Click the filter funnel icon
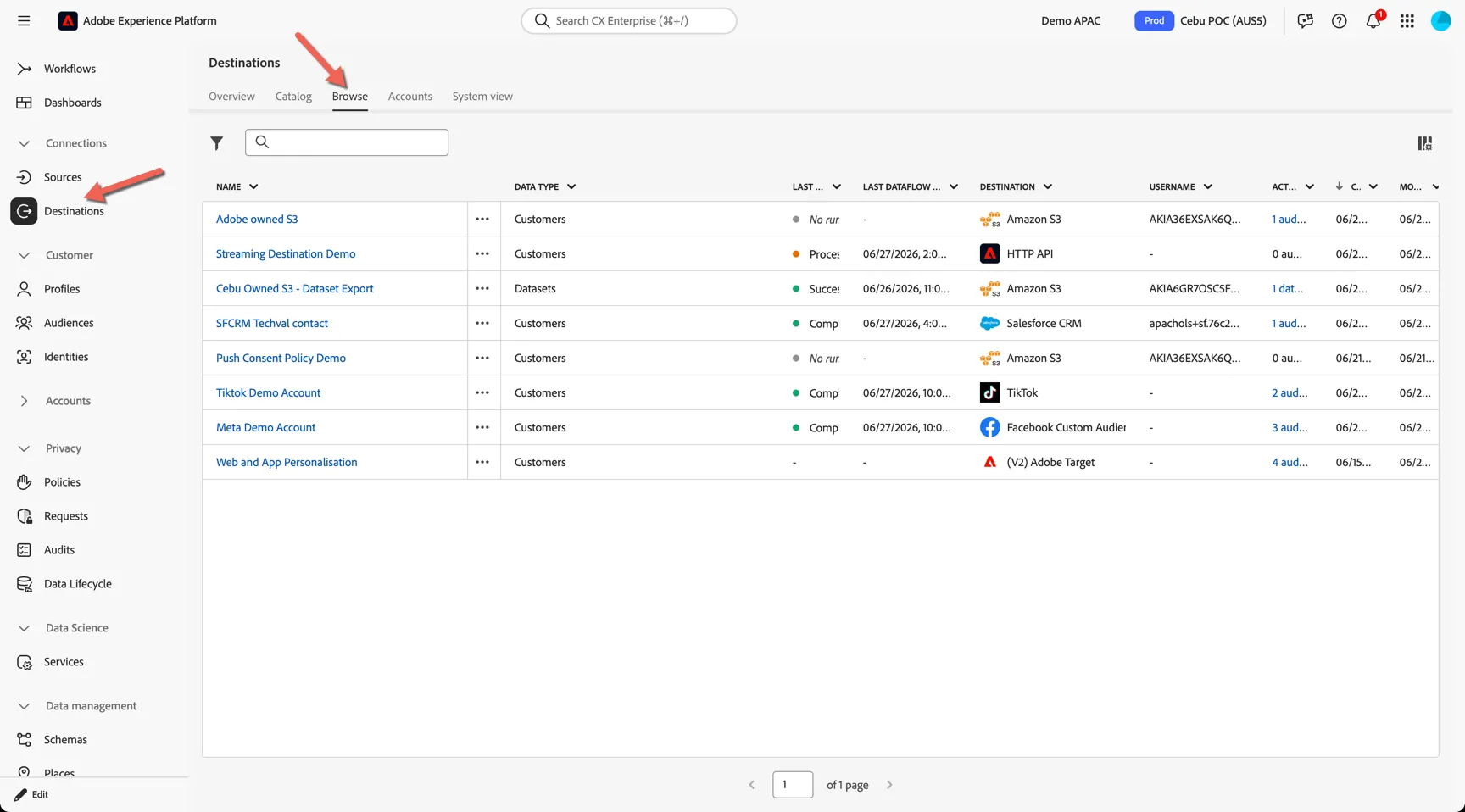1465x812 pixels. point(217,143)
